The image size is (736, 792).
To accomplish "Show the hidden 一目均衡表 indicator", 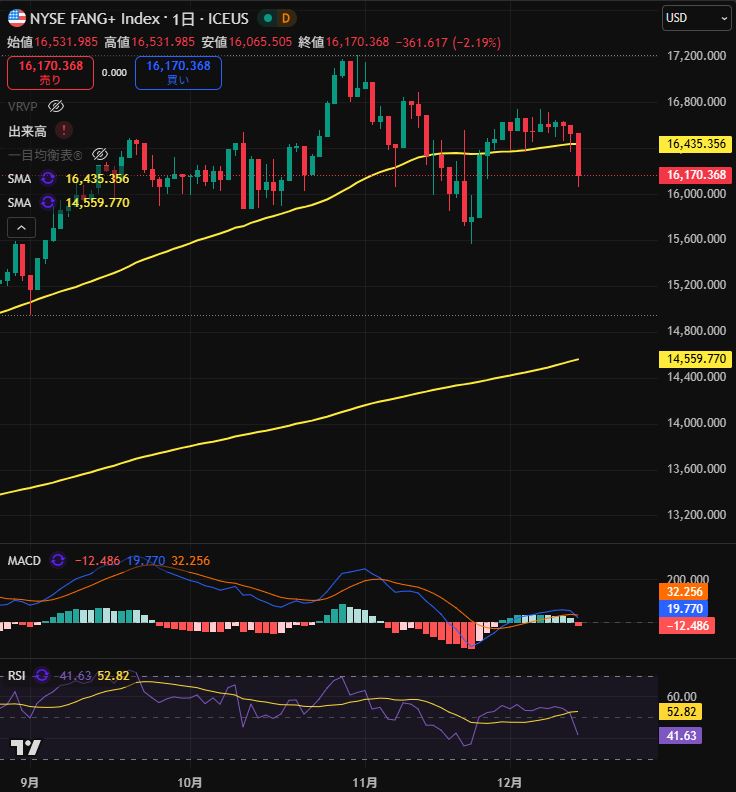I will [99, 154].
